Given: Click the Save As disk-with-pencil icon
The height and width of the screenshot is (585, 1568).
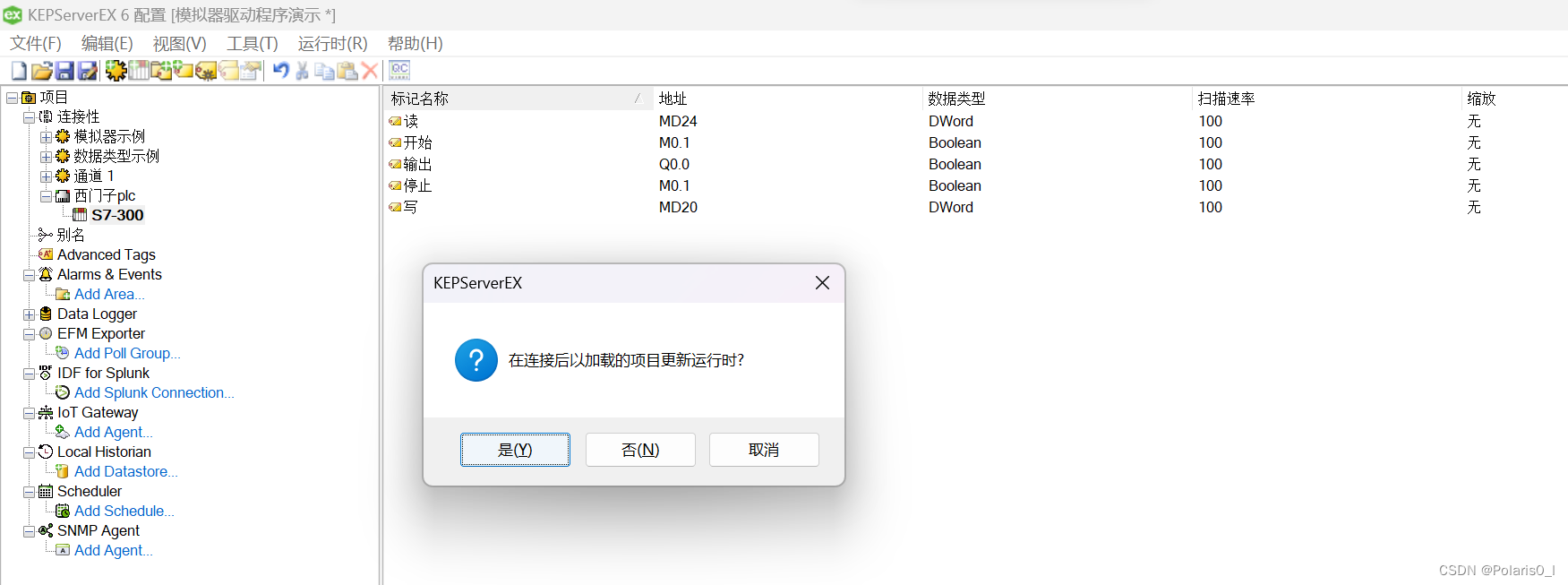Looking at the screenshot, I should [x=87, y=71].
